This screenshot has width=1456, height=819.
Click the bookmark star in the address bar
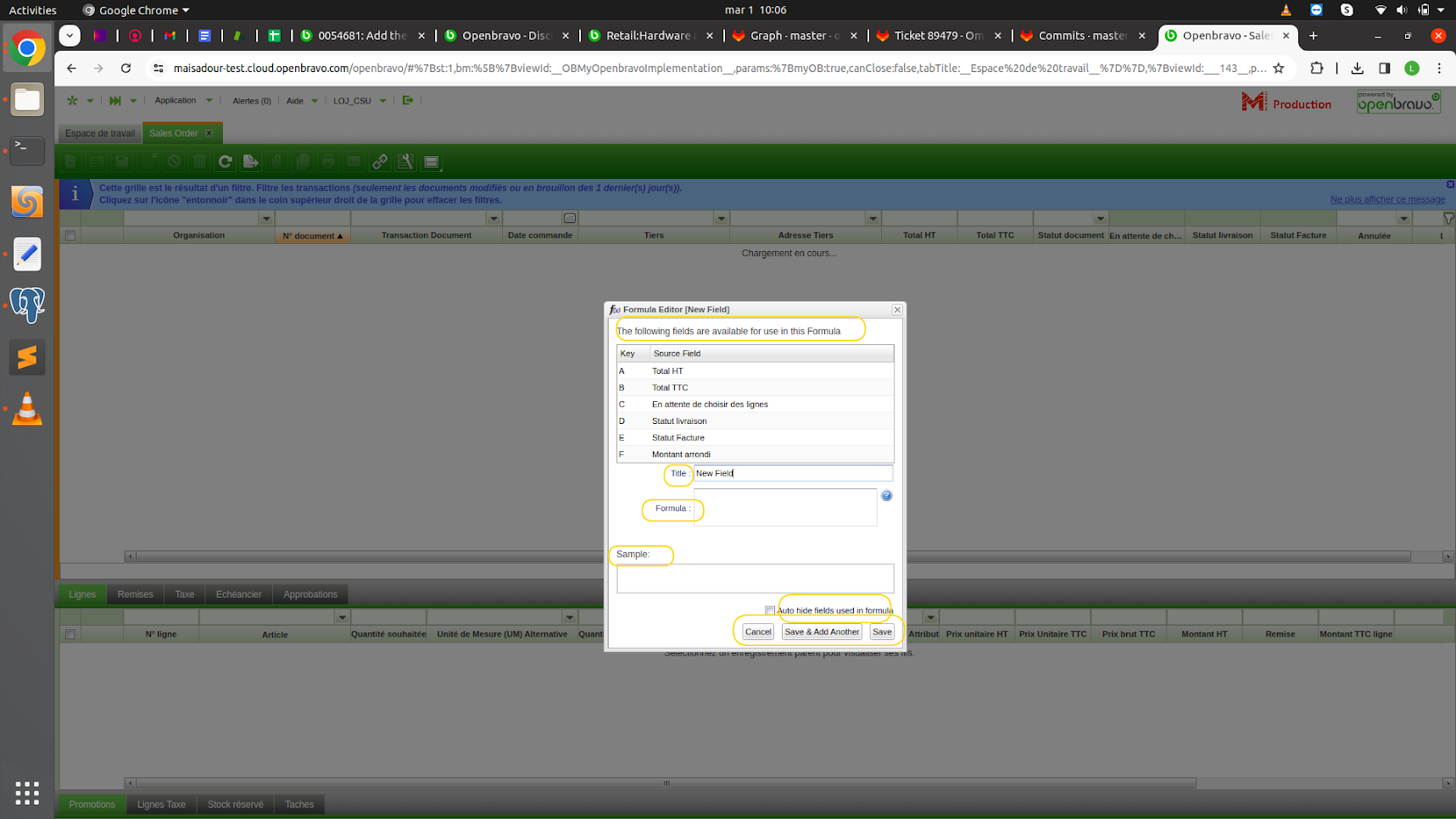(1278, 68)
